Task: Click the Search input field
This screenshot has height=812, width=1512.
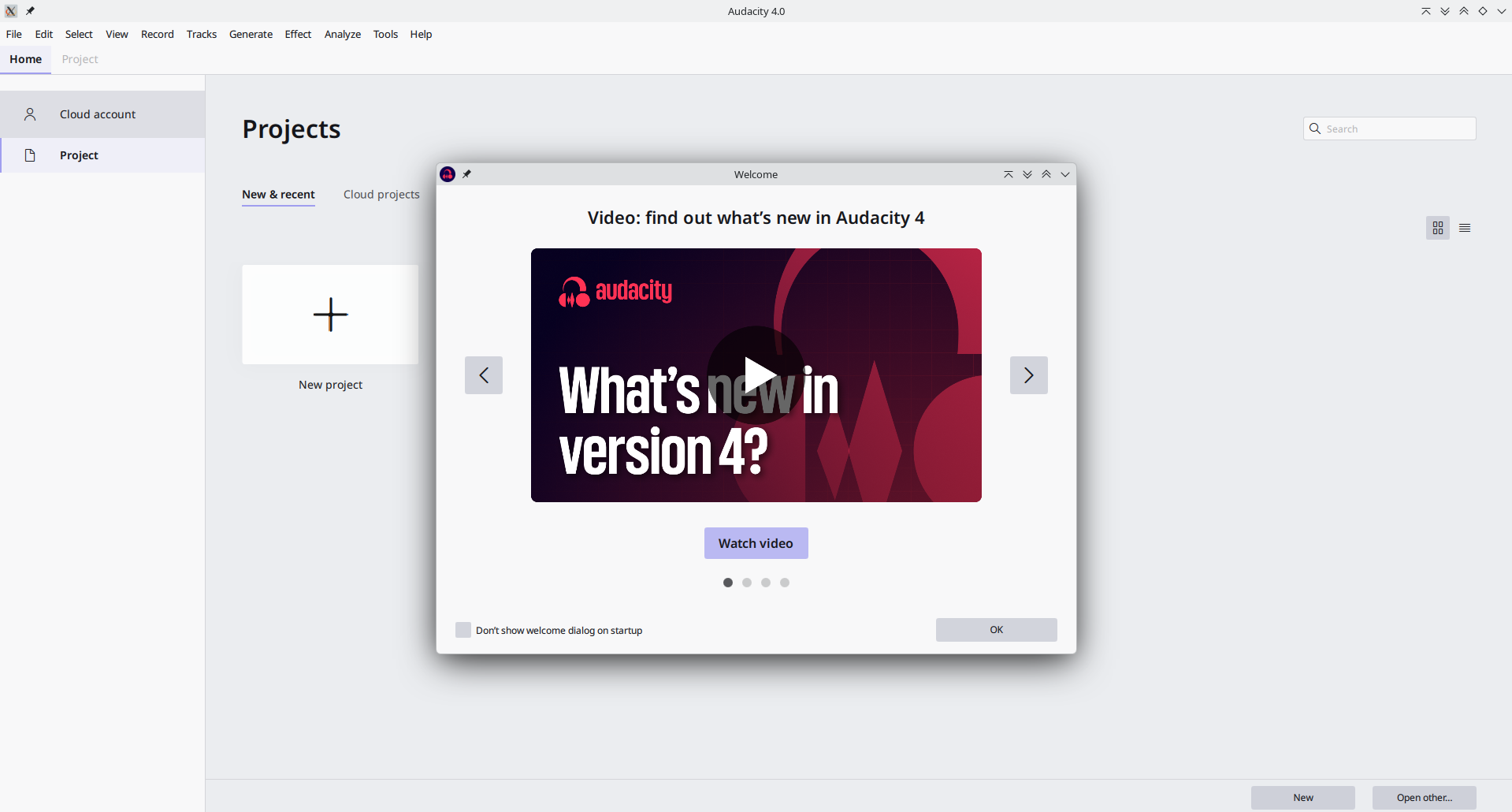Action: click(x=1390, y=129)
